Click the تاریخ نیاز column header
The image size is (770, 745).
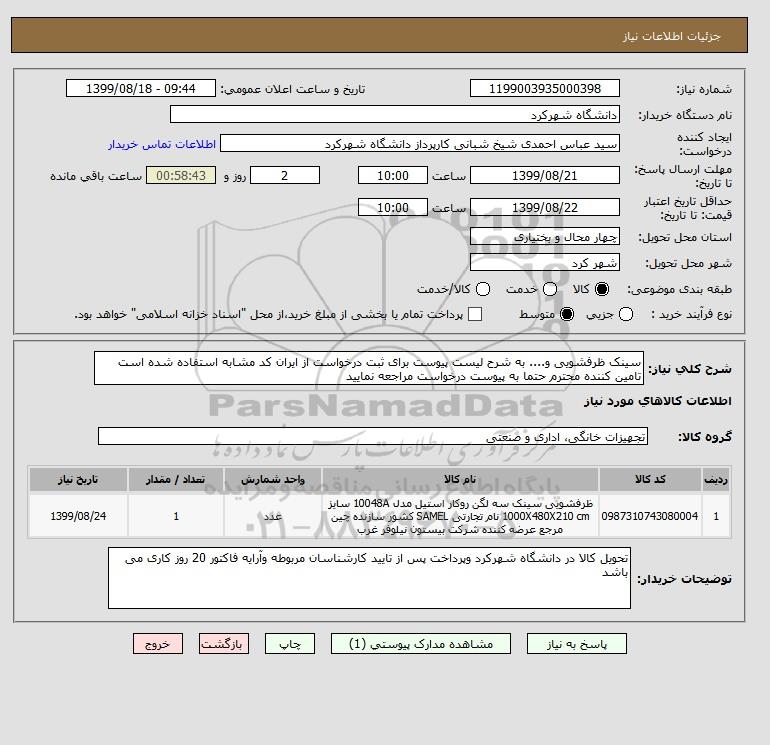pos(79,479)
